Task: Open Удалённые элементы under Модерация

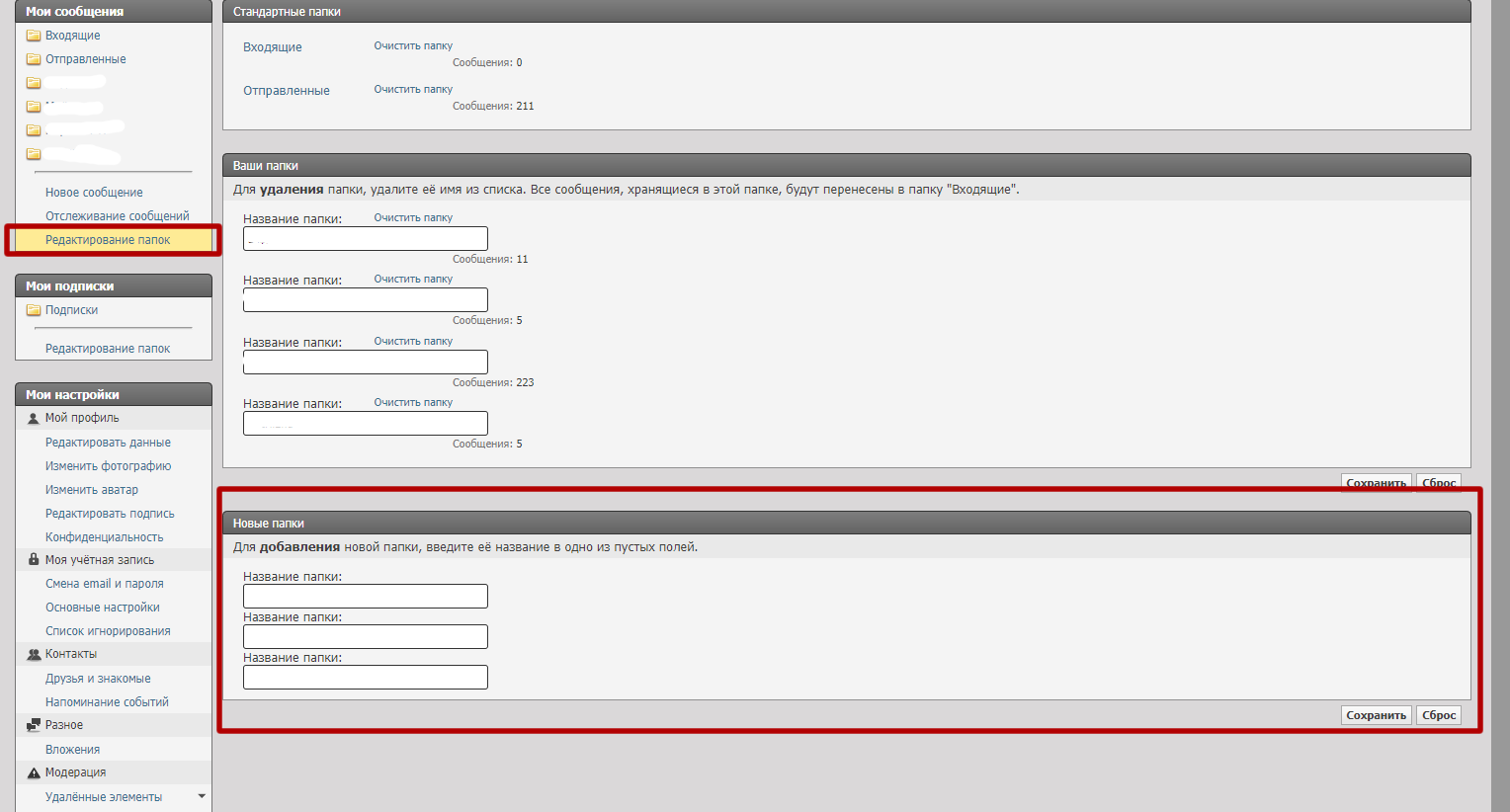Action: tap(104, 797)
